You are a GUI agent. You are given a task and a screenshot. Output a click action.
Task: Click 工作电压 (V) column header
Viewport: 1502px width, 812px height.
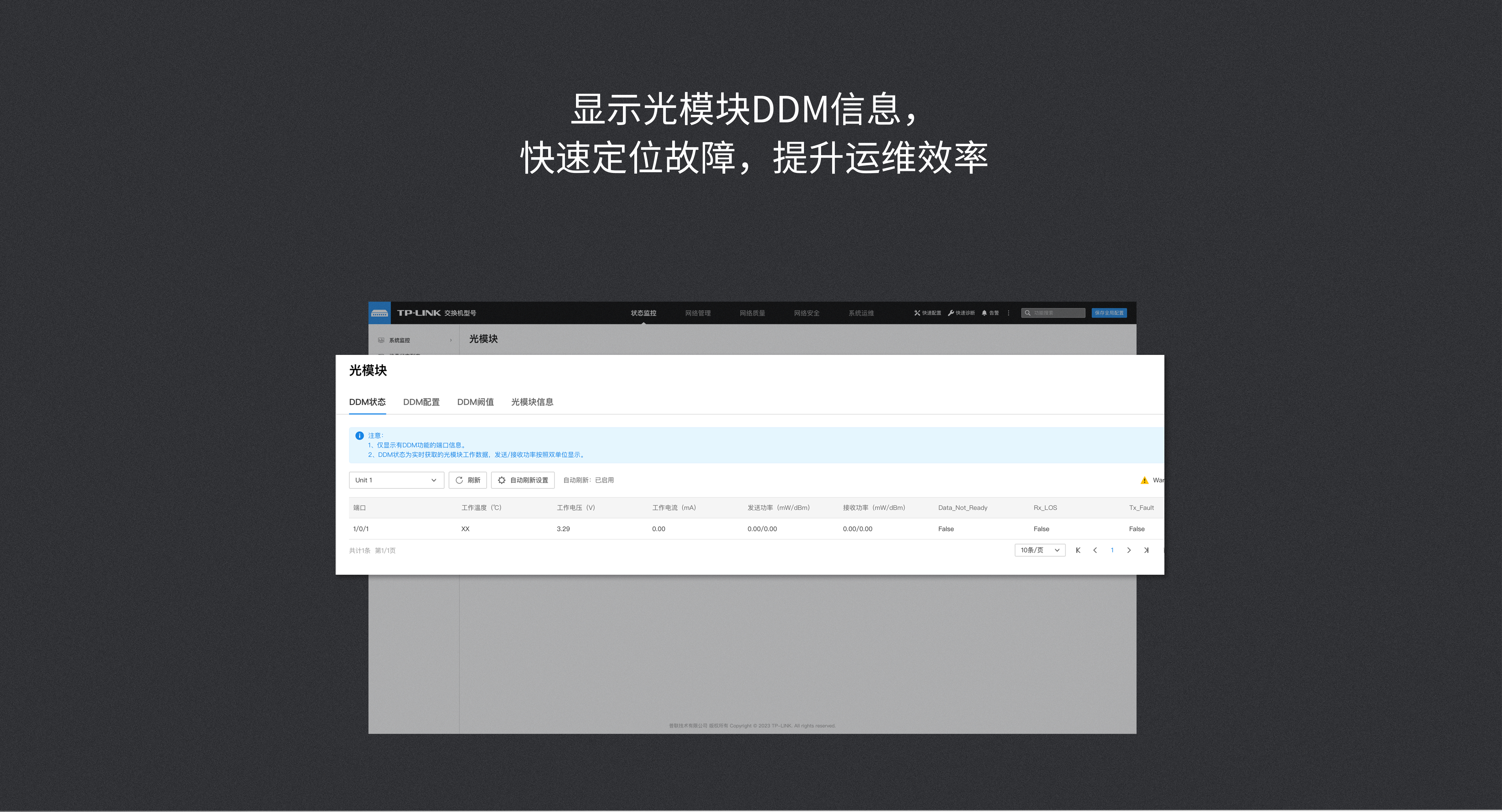(576, 508)
